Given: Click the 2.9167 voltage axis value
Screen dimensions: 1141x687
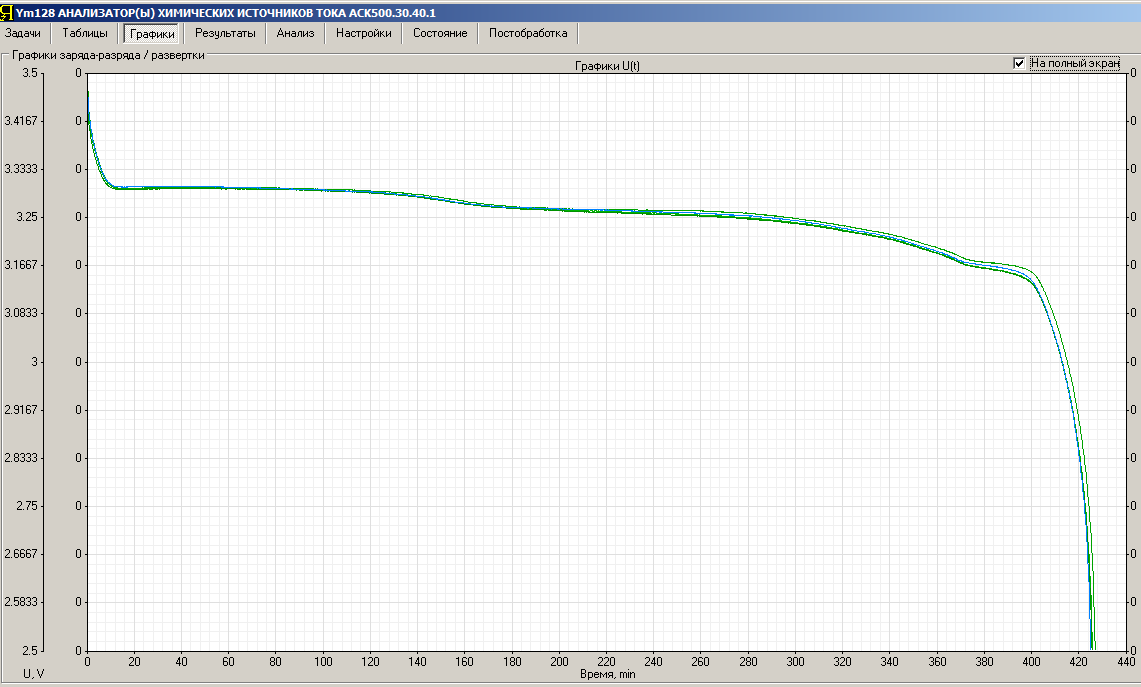Looking at the screenshot, I should coord(20,410).
